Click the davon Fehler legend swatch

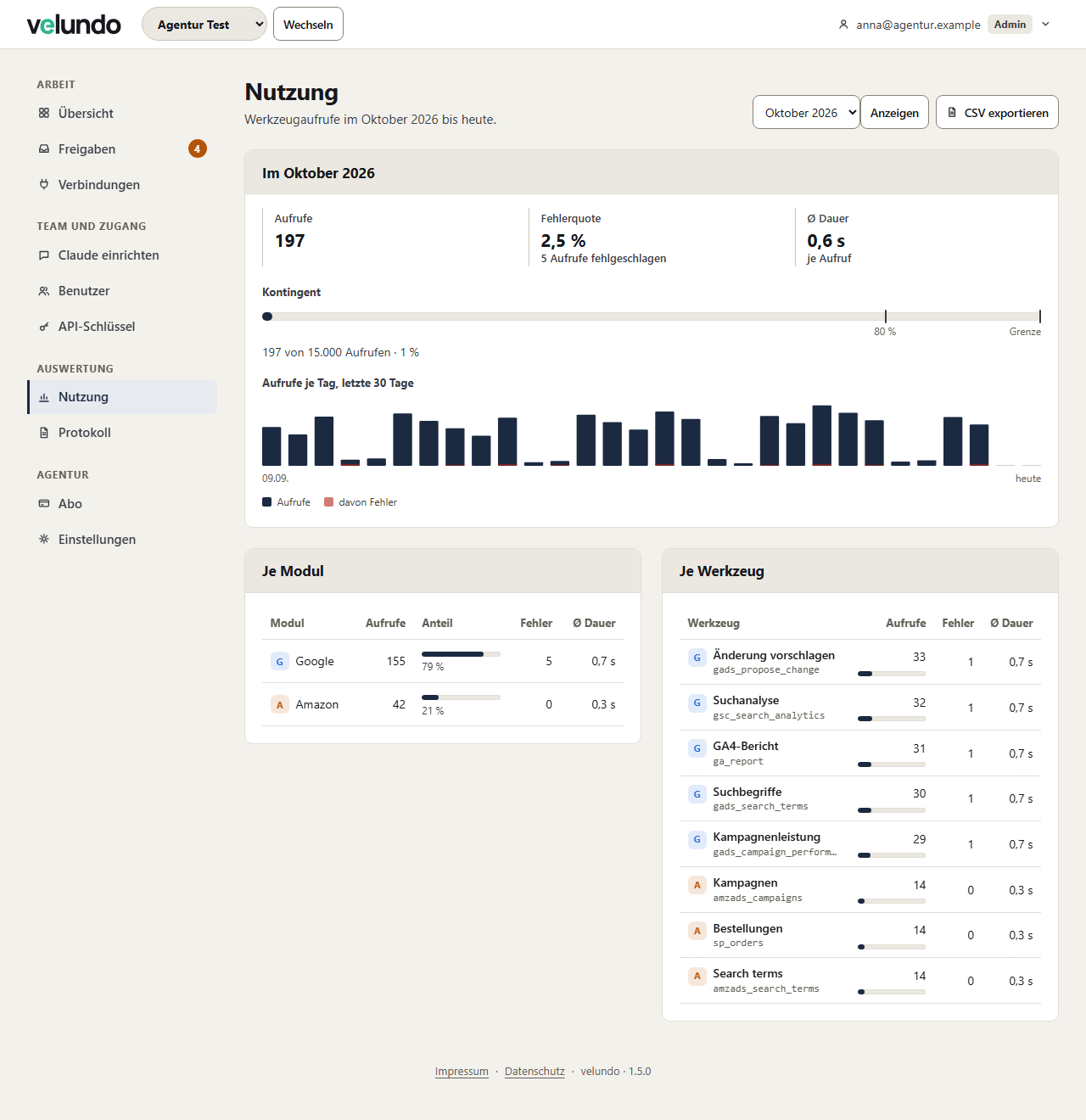click(329, 502)
